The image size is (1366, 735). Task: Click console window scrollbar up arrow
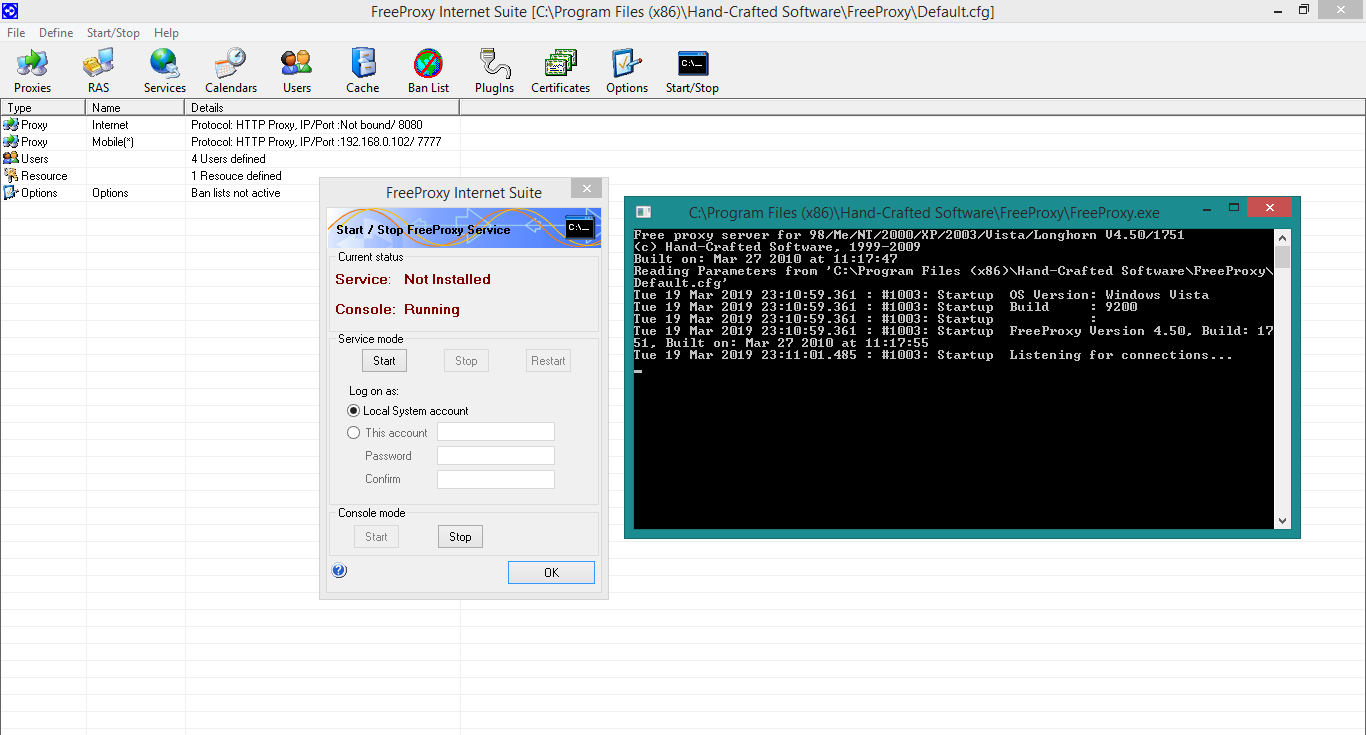point(1283,237)
